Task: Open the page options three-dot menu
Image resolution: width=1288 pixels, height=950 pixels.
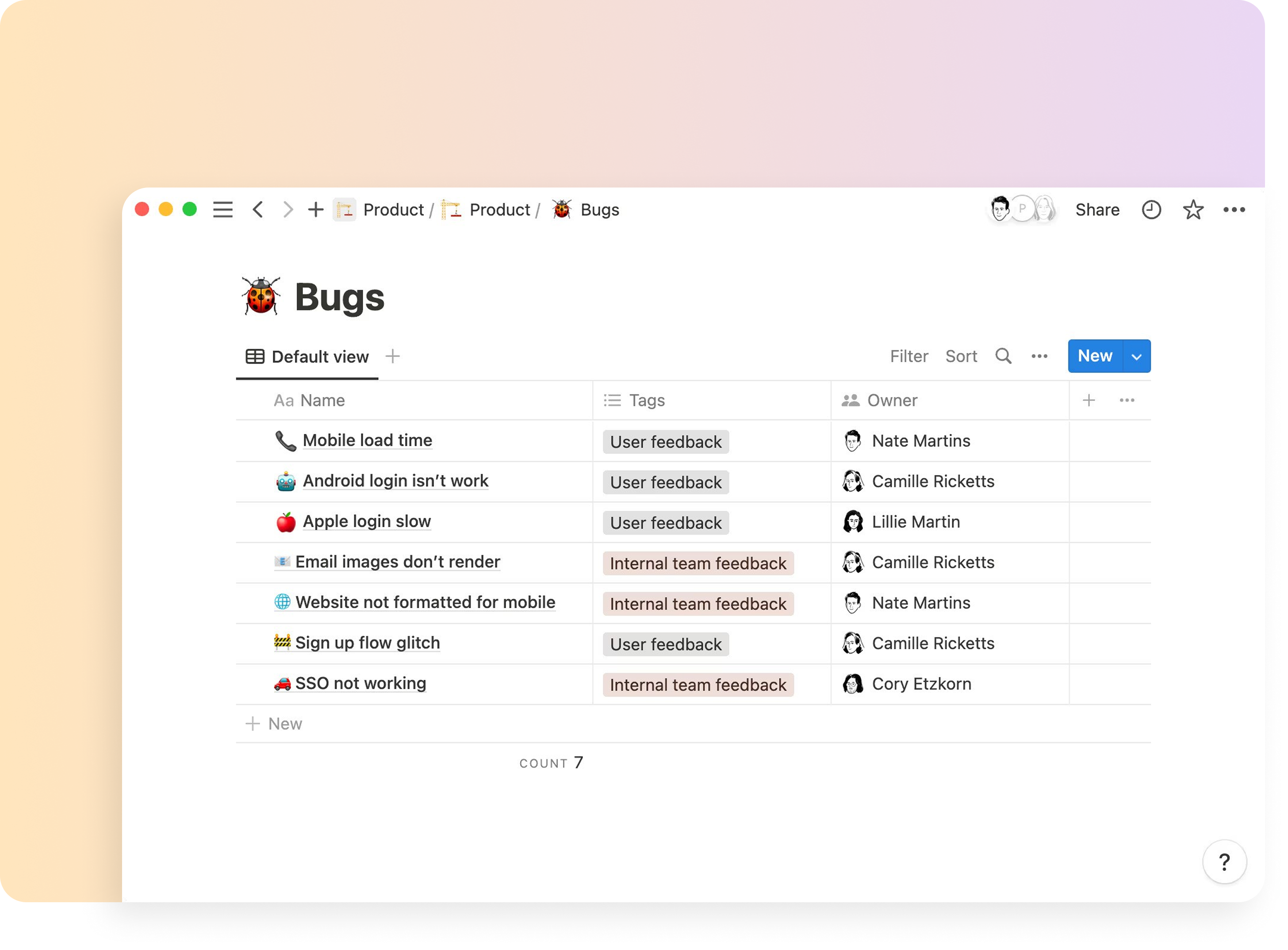Action: click(x=1234, y=210)
